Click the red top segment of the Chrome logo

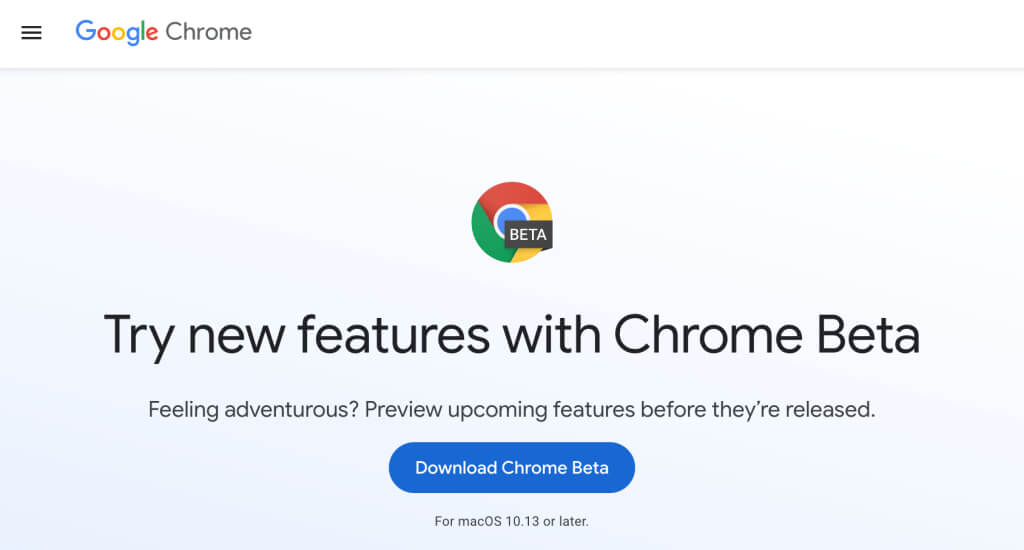511,193
